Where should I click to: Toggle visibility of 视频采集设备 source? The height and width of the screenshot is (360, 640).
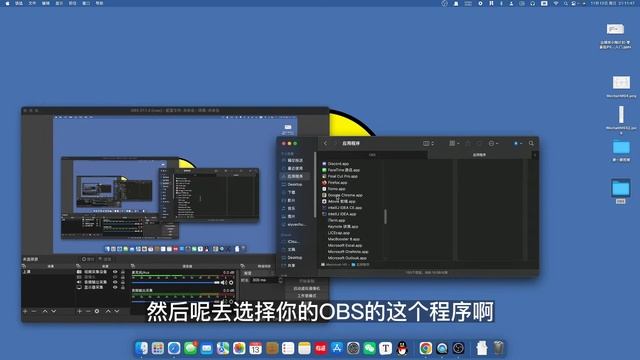115,271
